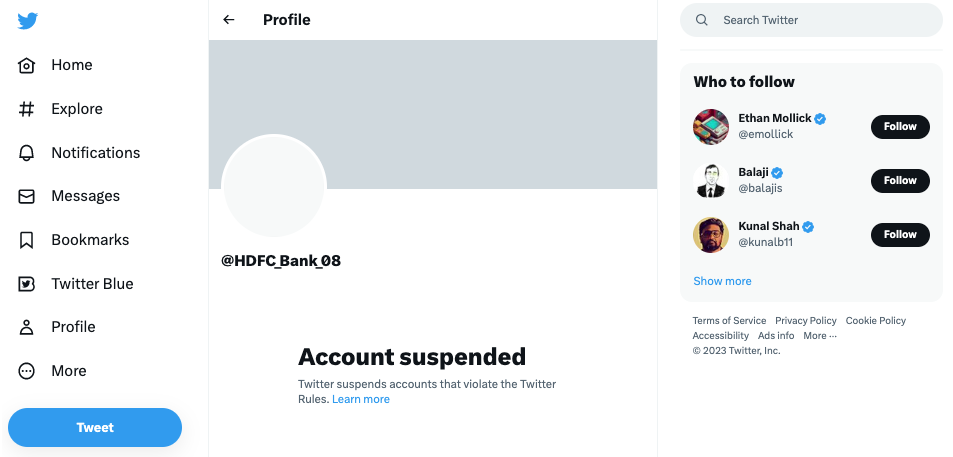This screenshot has height=457, width=953.
Task: Open Bookmarks icon in sidebar
Action: (x=27, y=240)
